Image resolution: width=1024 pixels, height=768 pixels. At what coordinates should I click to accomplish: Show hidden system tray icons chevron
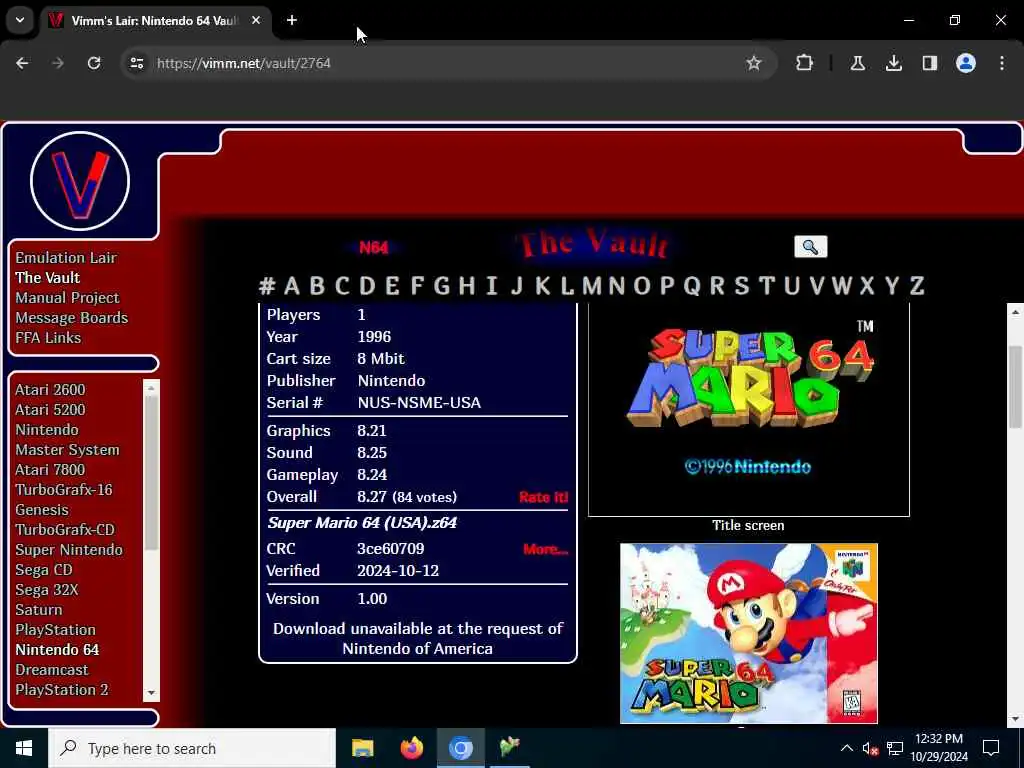[846, 748]
